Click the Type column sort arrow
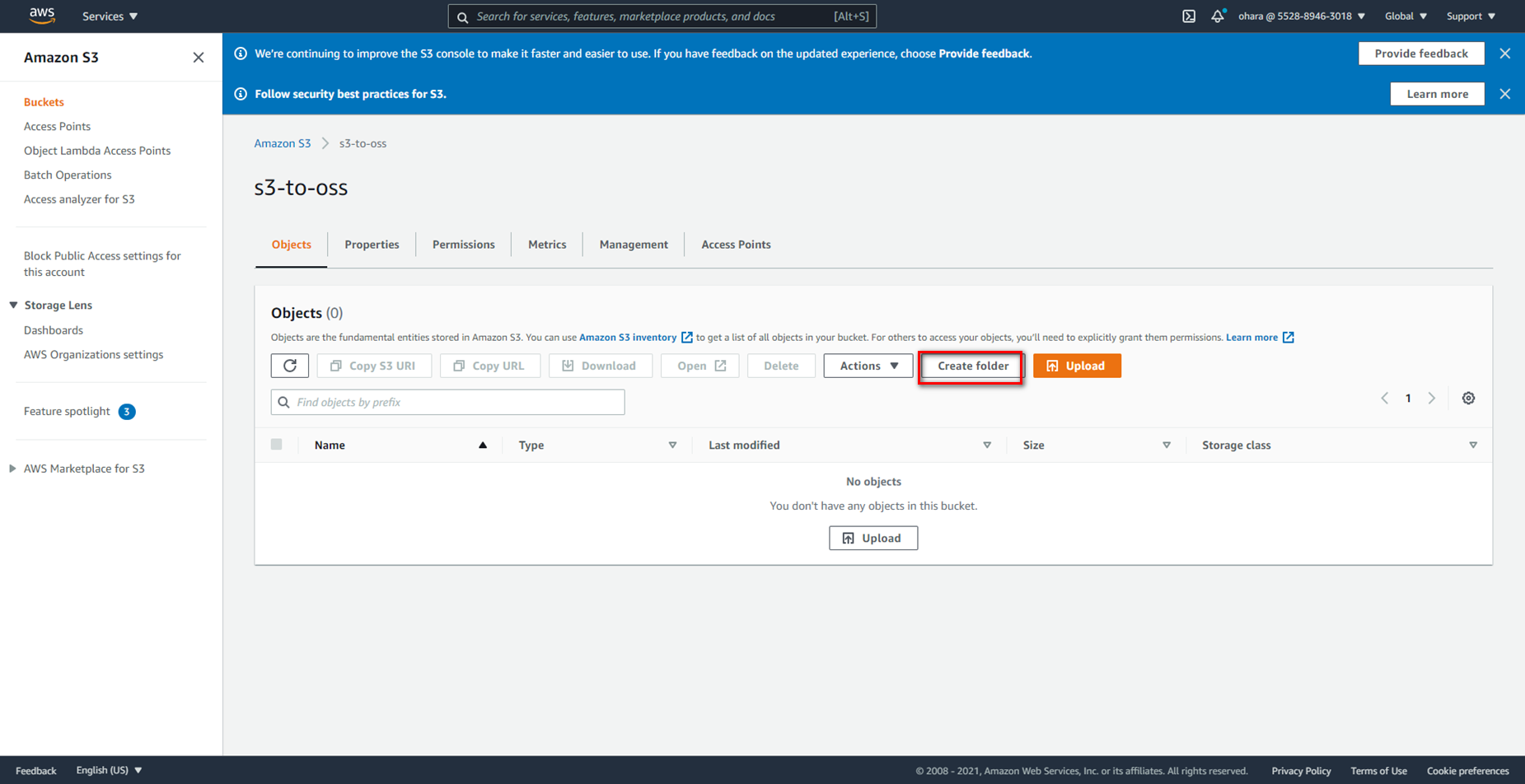Viewport: 1525px width, 784px height. point(672,446)
